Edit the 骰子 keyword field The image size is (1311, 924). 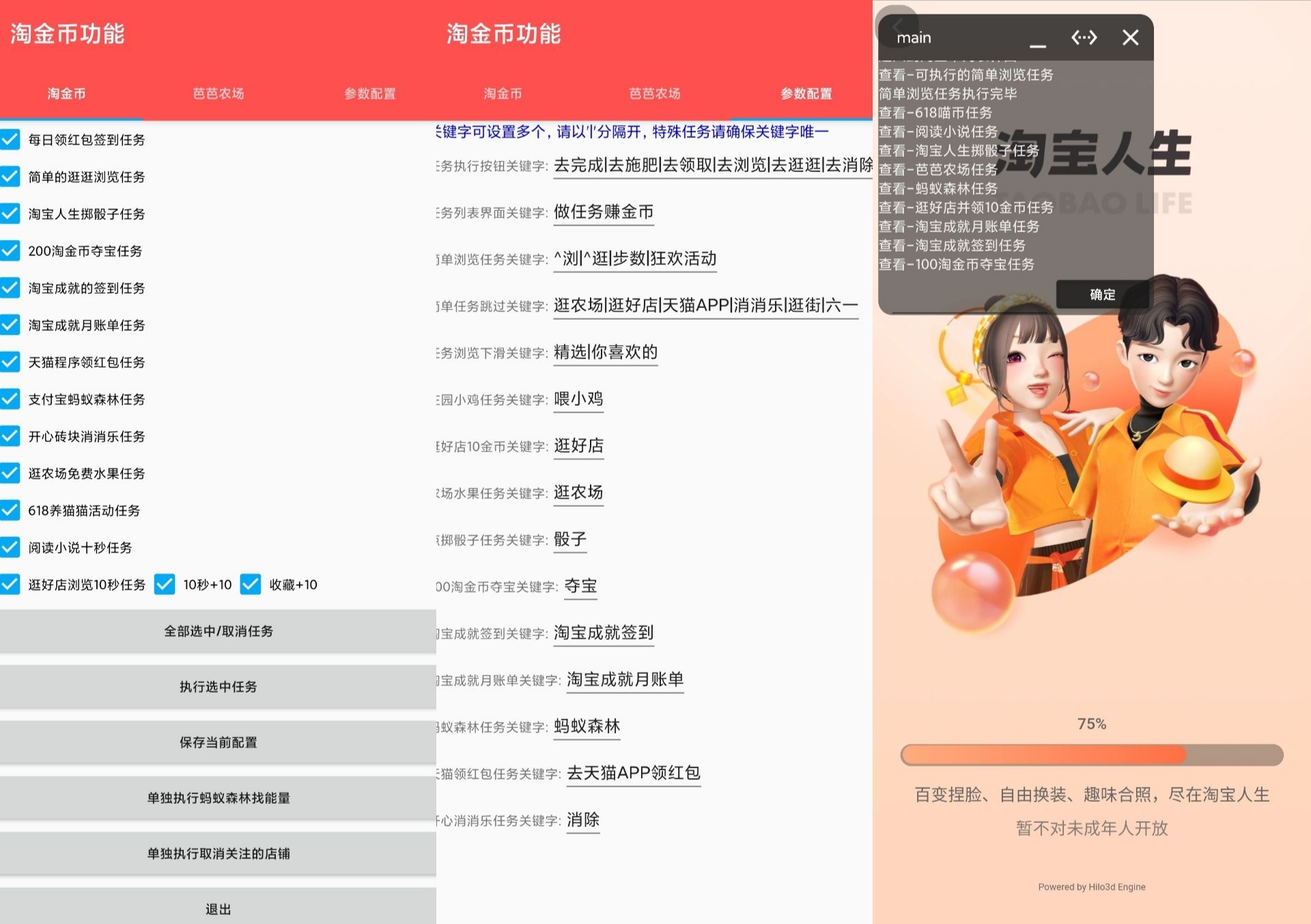click(x=570, y=540)
